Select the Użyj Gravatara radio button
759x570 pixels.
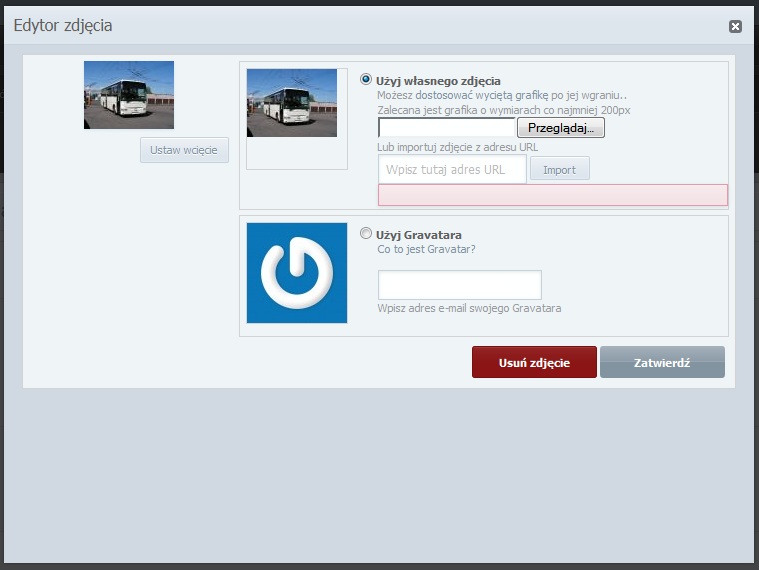[x=366, y=234]
